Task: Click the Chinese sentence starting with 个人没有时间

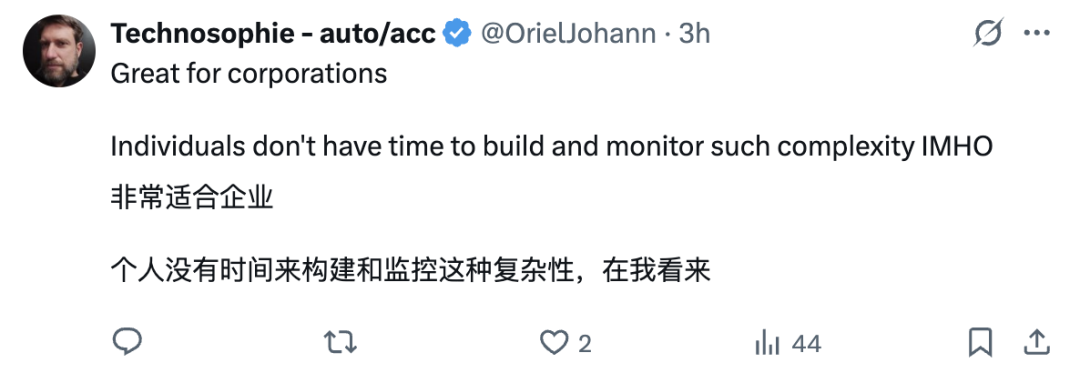Action: coord(411,272)
